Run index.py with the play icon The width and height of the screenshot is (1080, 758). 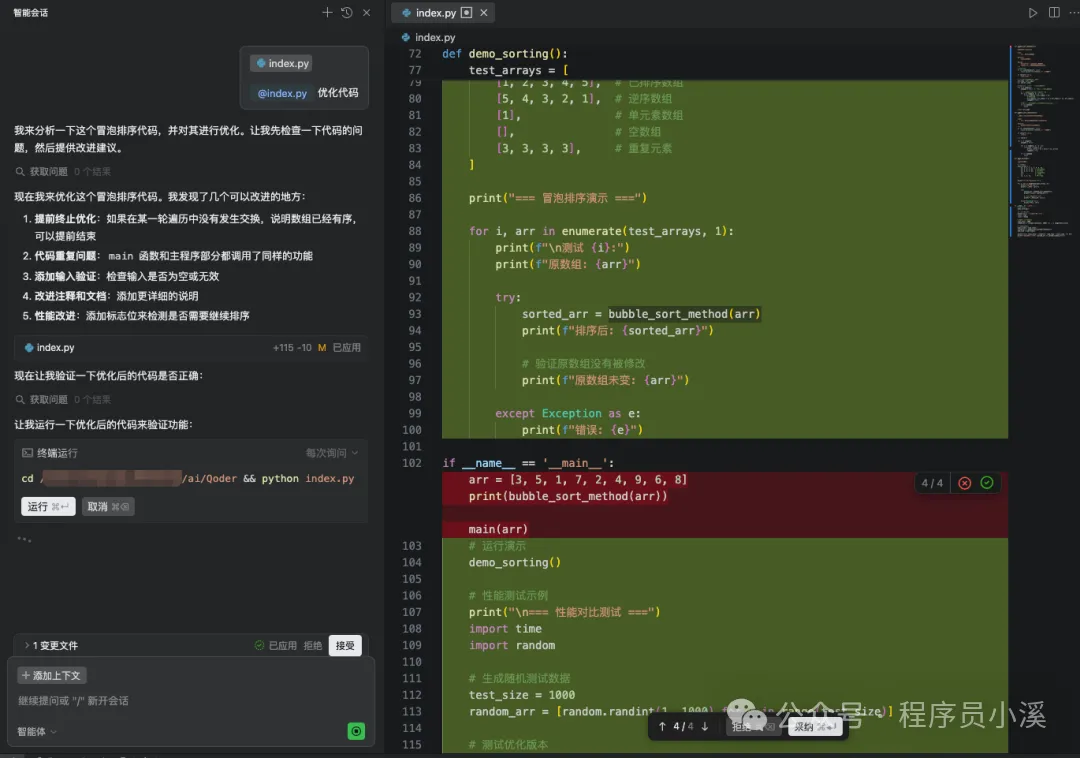(1032, 12)
